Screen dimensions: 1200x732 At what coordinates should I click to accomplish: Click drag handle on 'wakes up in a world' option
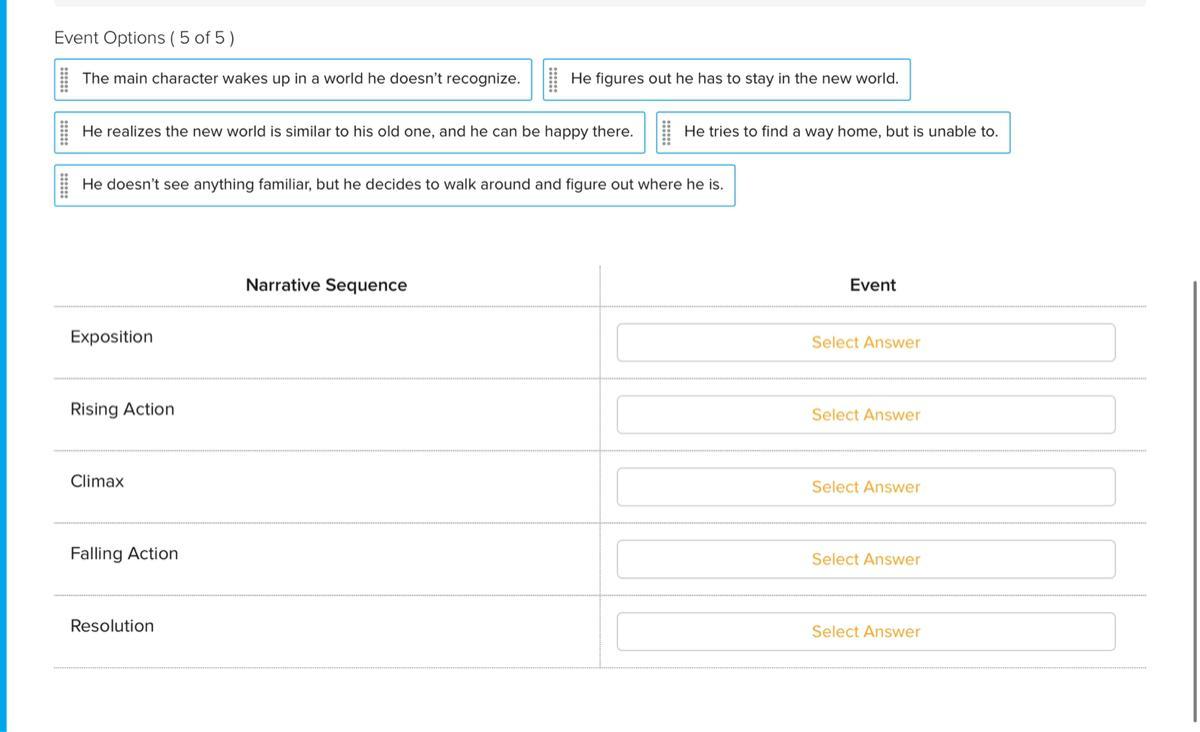(64, 79)
